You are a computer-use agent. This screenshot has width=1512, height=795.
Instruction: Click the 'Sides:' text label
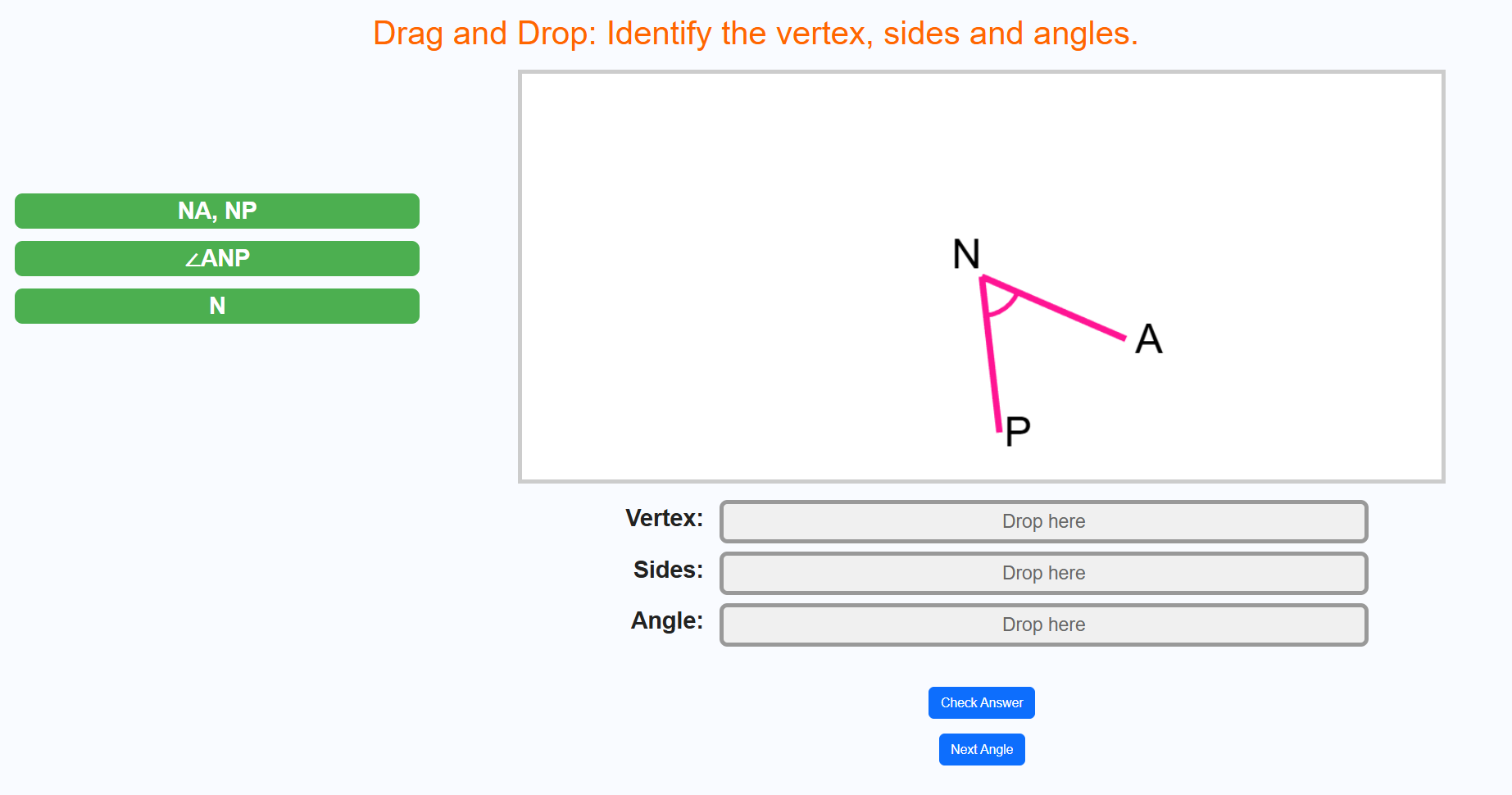(x=668, y=570)
